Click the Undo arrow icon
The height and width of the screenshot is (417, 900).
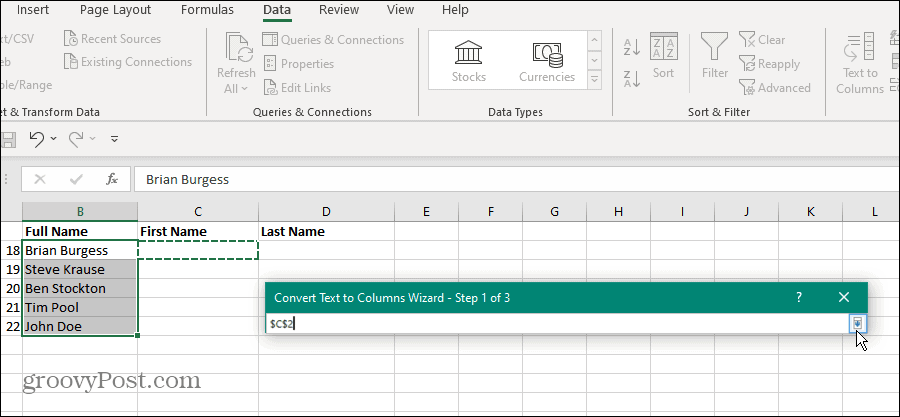click(37, 138)
